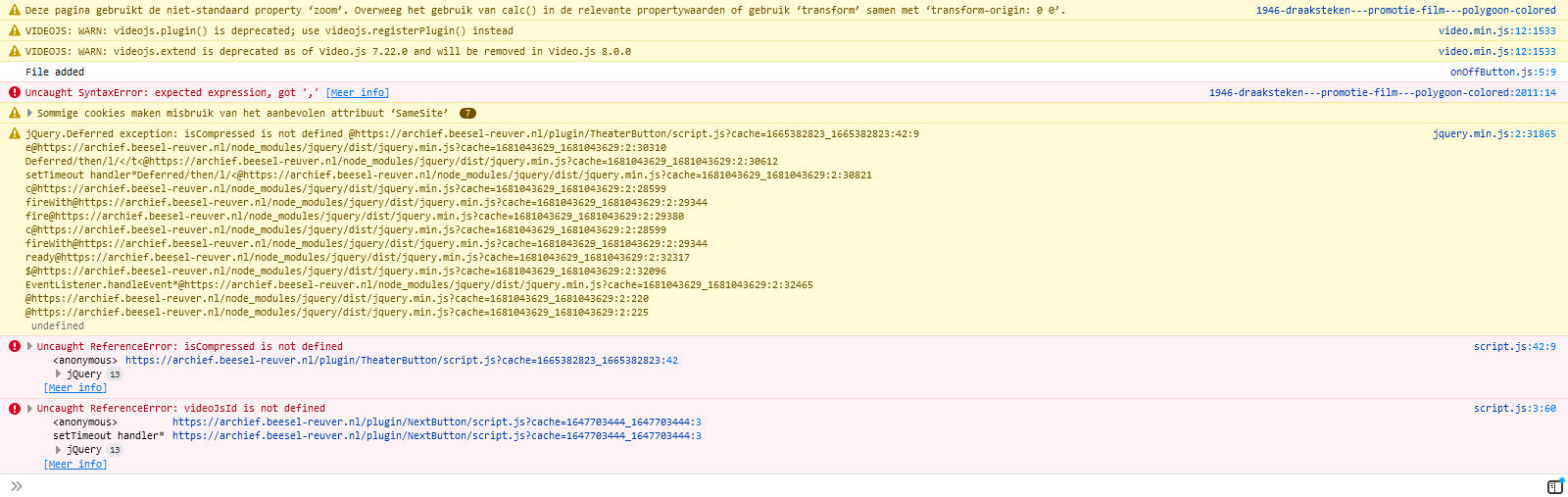1568x497 pixels.
Task: Select the 'File added' log message
Action: (55, 73)
